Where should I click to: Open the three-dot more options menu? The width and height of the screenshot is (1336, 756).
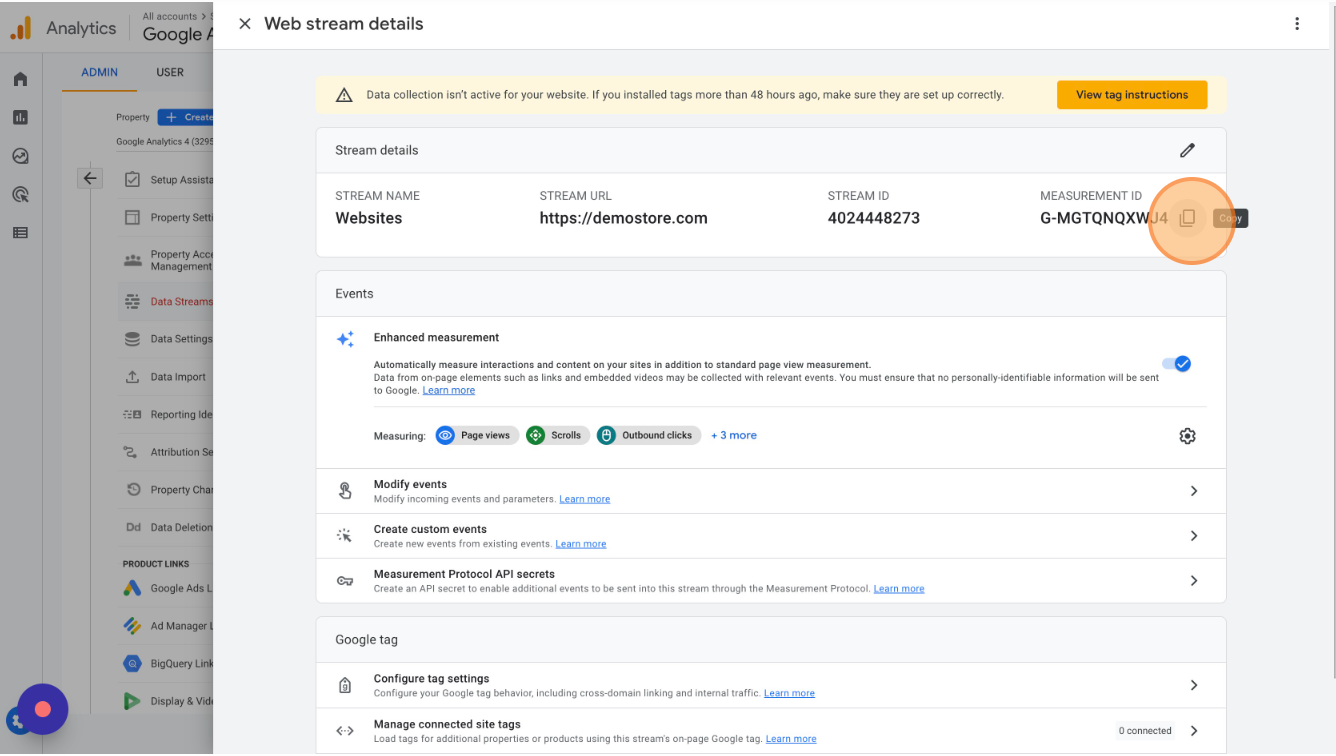1297,24
